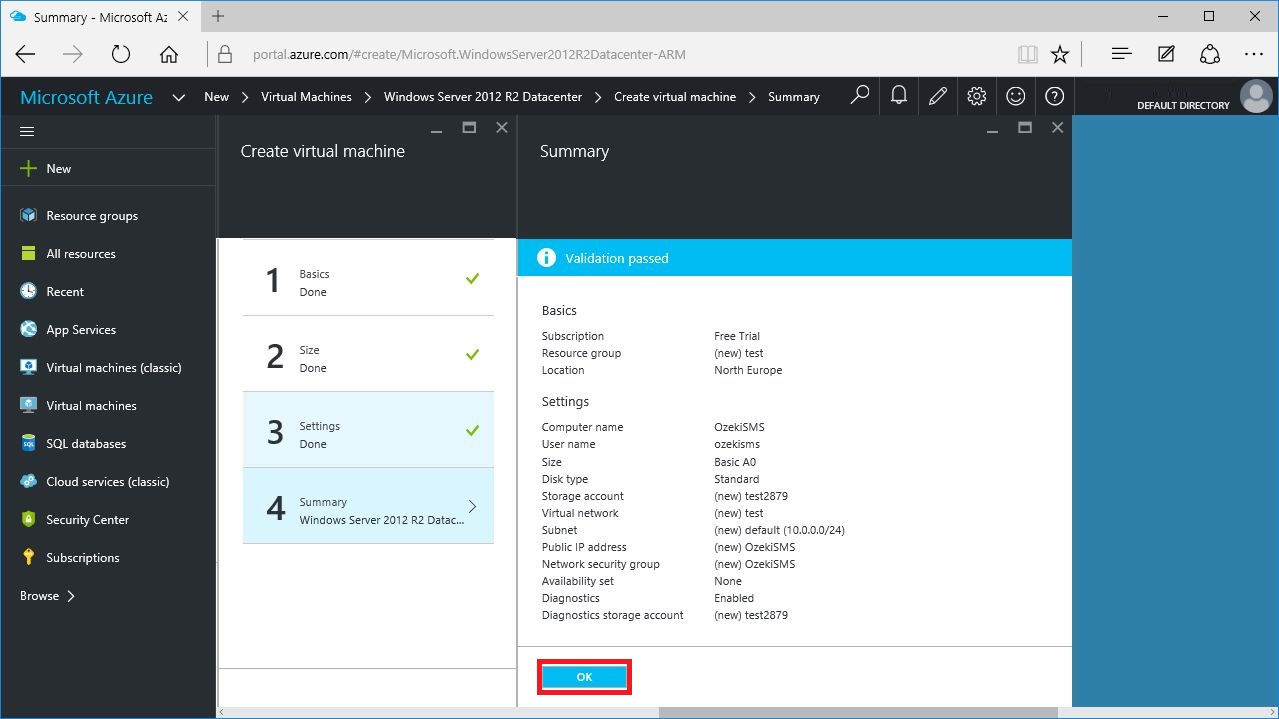Add page to favorites star icon

tap(1060, 54)
